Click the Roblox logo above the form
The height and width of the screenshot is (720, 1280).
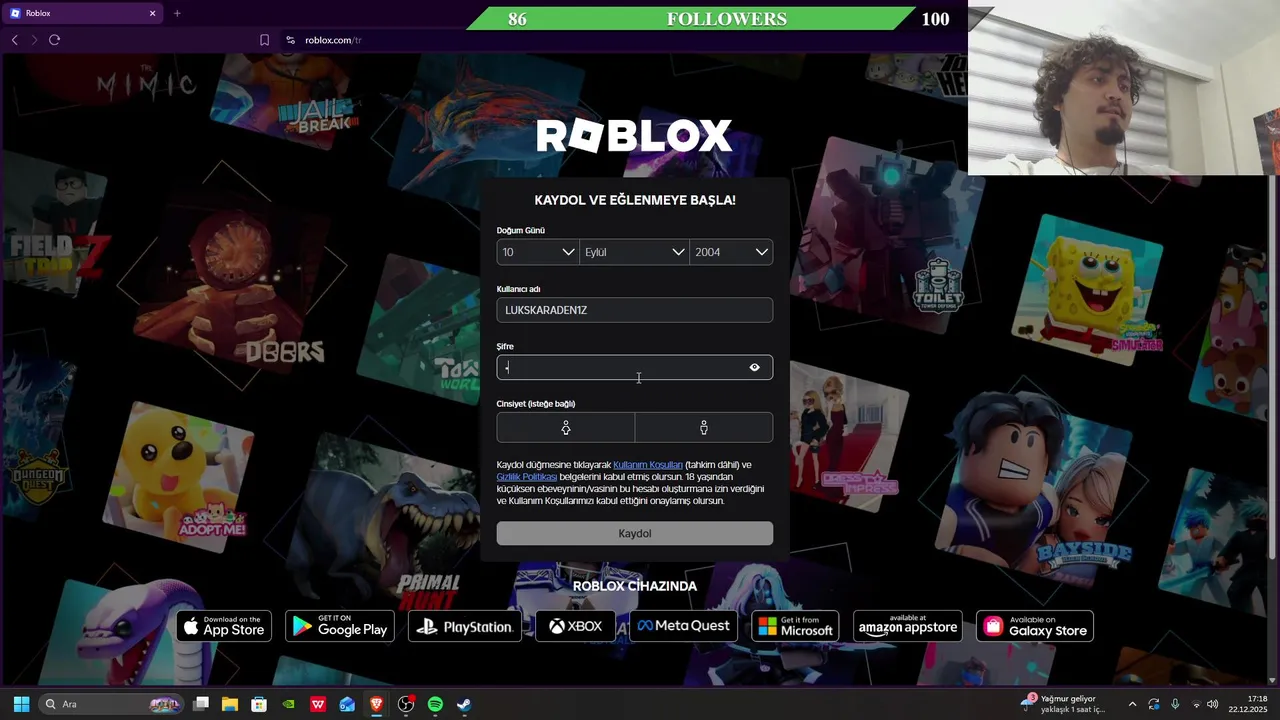pos(634,136)
